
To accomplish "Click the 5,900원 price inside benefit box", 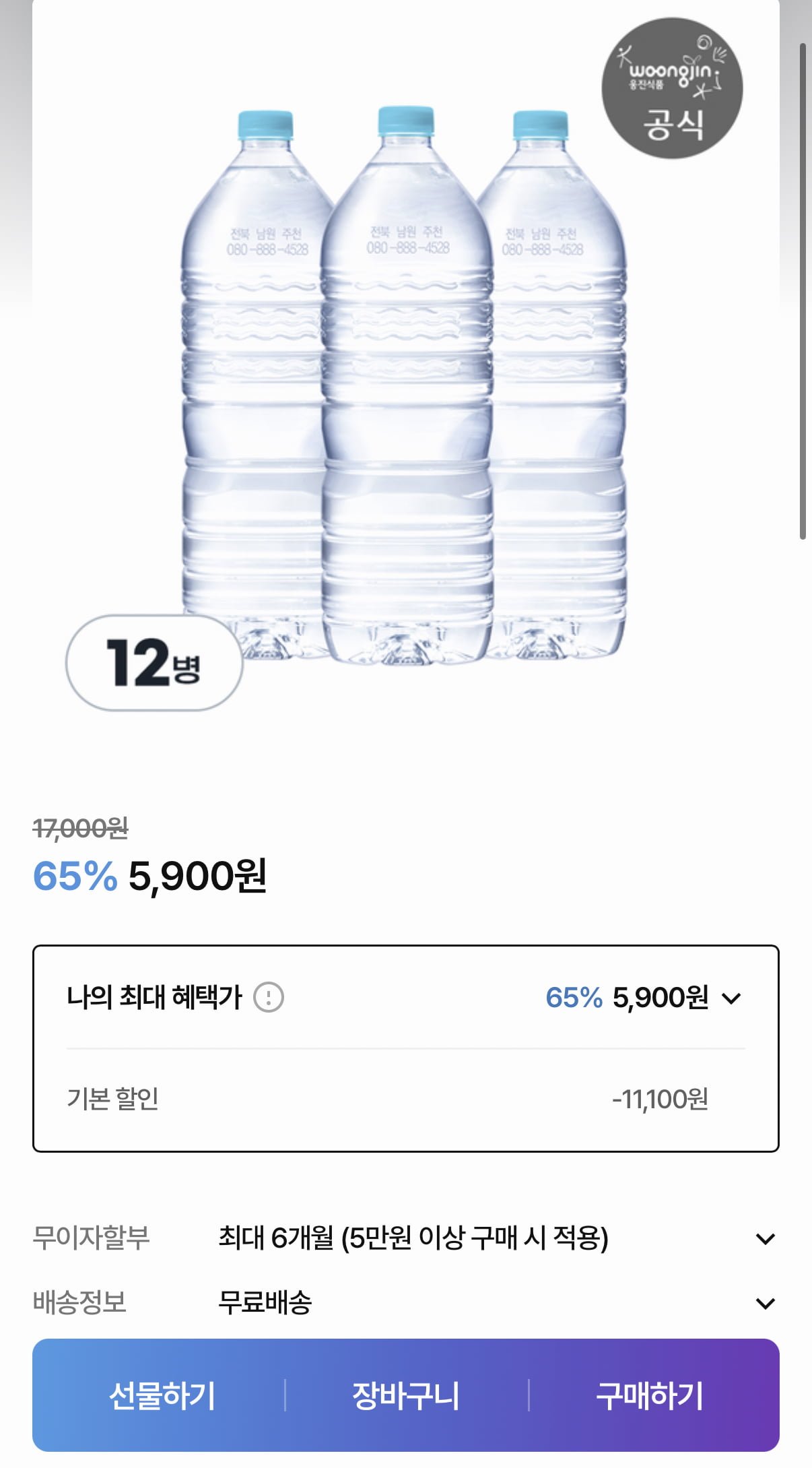I will [x=660, y=998].
